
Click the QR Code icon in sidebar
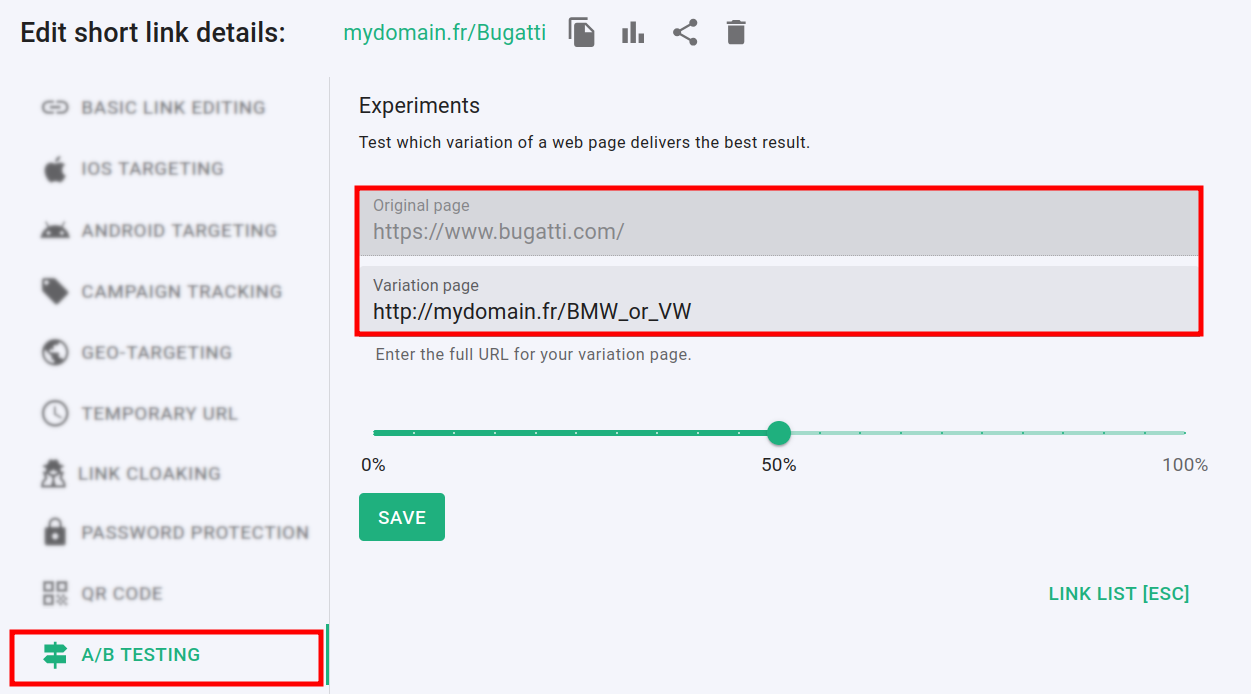[55, 593]
